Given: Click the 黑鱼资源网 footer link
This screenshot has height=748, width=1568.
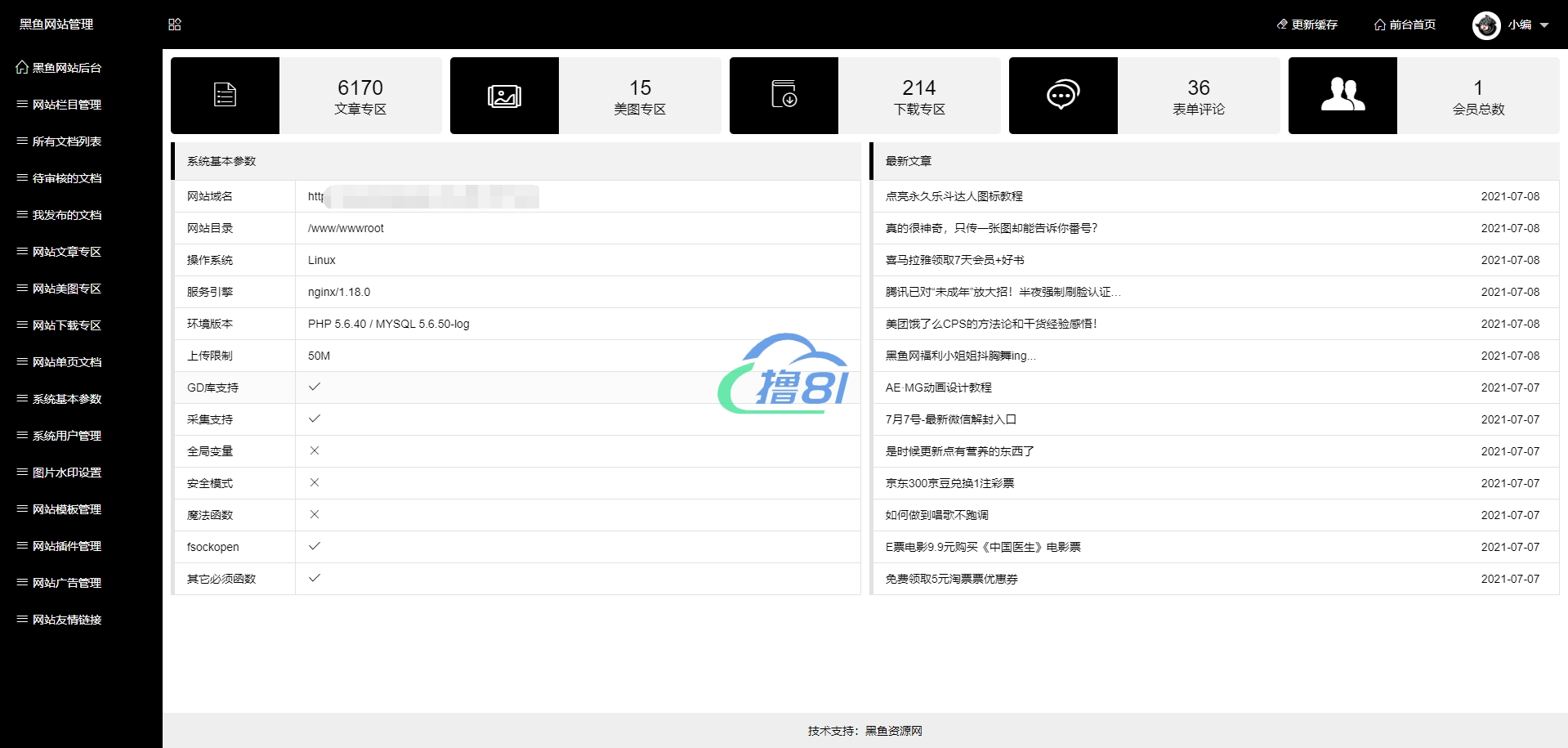Looking at the screenshot, I should click(893, 731).
